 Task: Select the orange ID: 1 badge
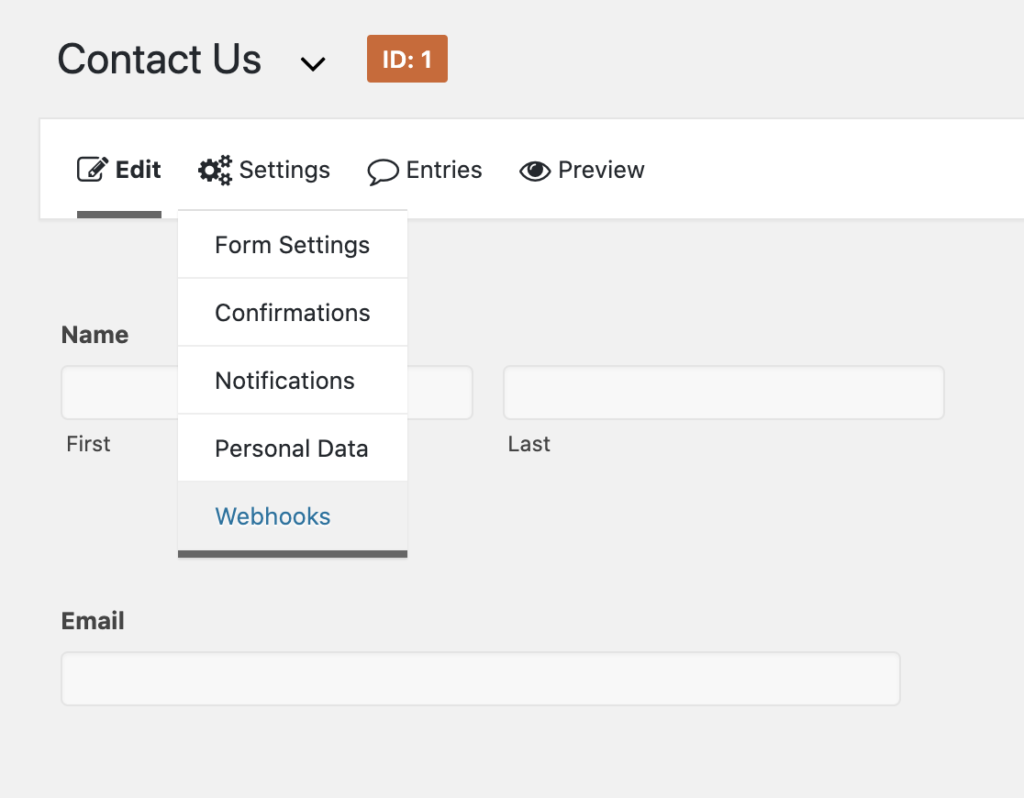407,59
